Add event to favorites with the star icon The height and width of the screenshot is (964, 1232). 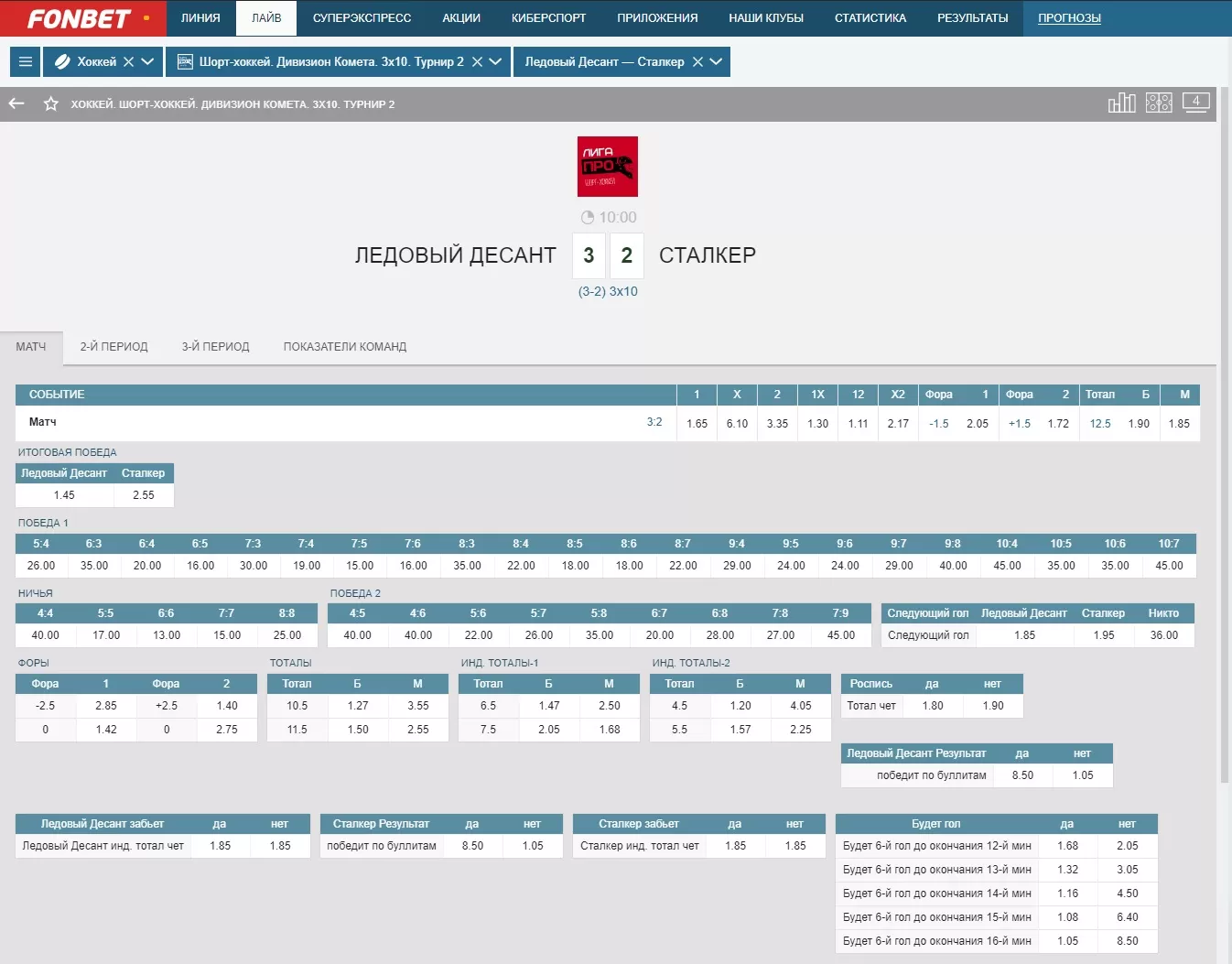point(51,103)
